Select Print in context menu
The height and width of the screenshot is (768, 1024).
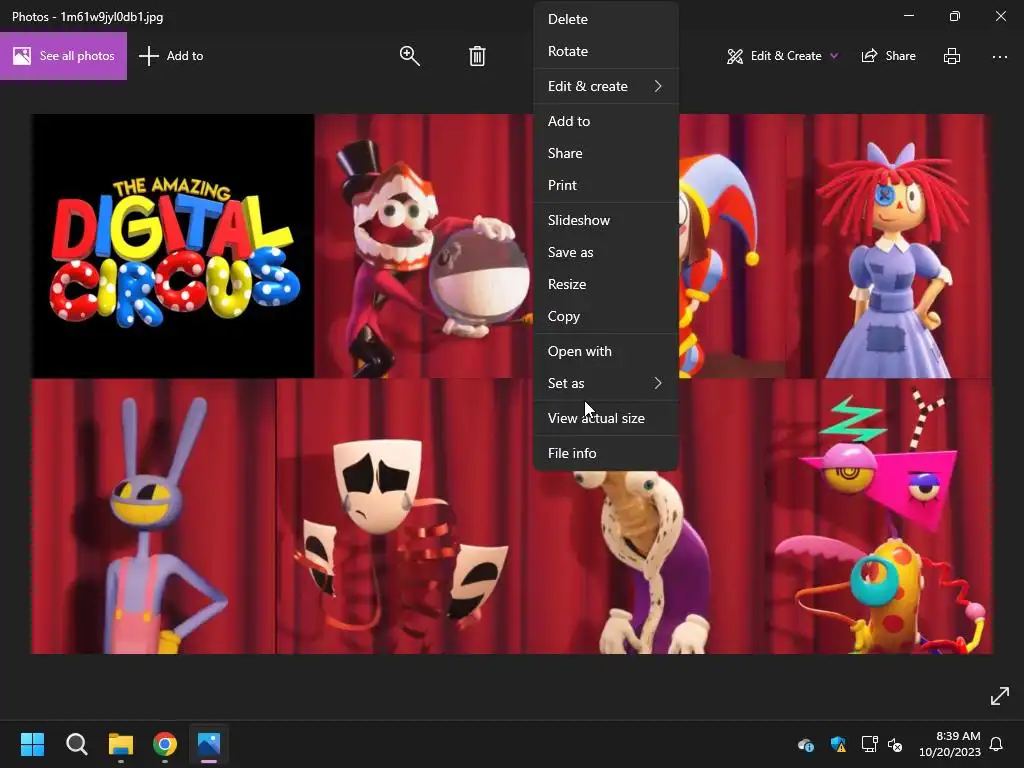(605, 185)
